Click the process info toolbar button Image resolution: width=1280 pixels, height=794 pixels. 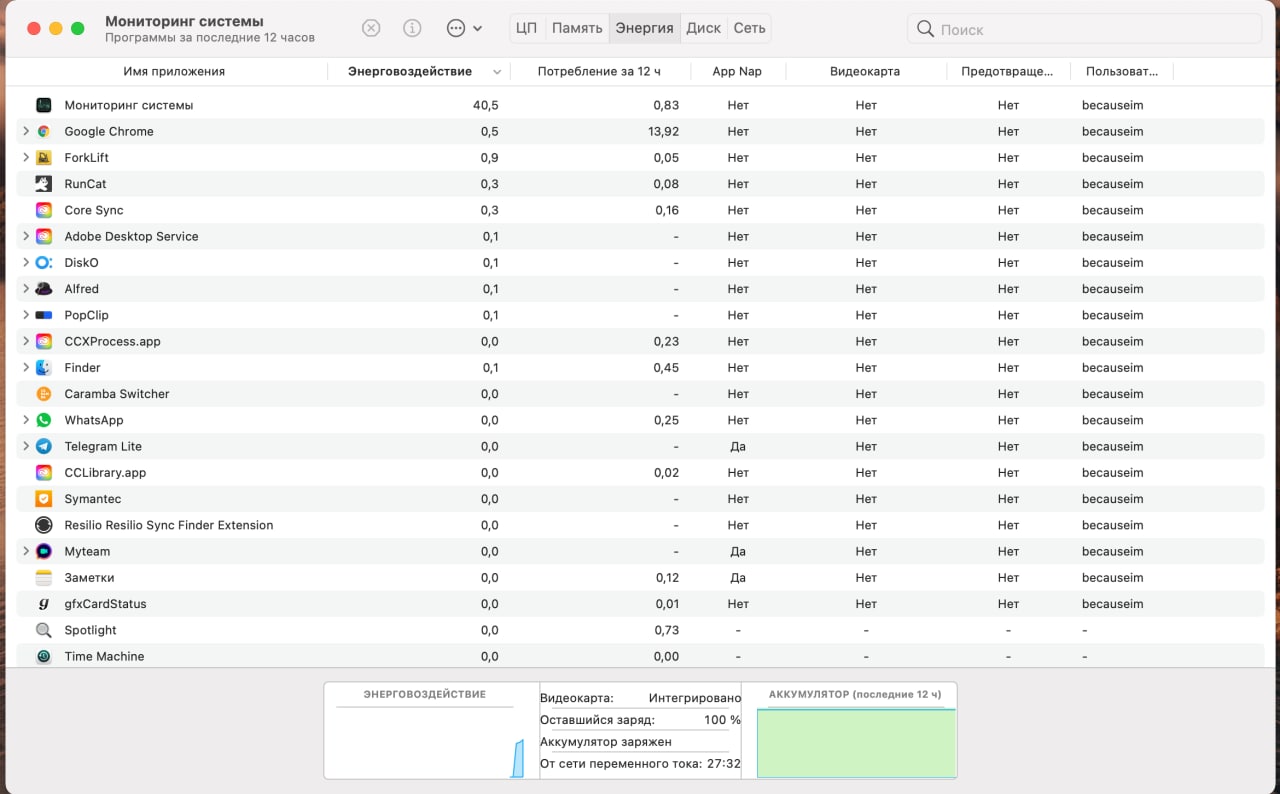coord(412,28)
